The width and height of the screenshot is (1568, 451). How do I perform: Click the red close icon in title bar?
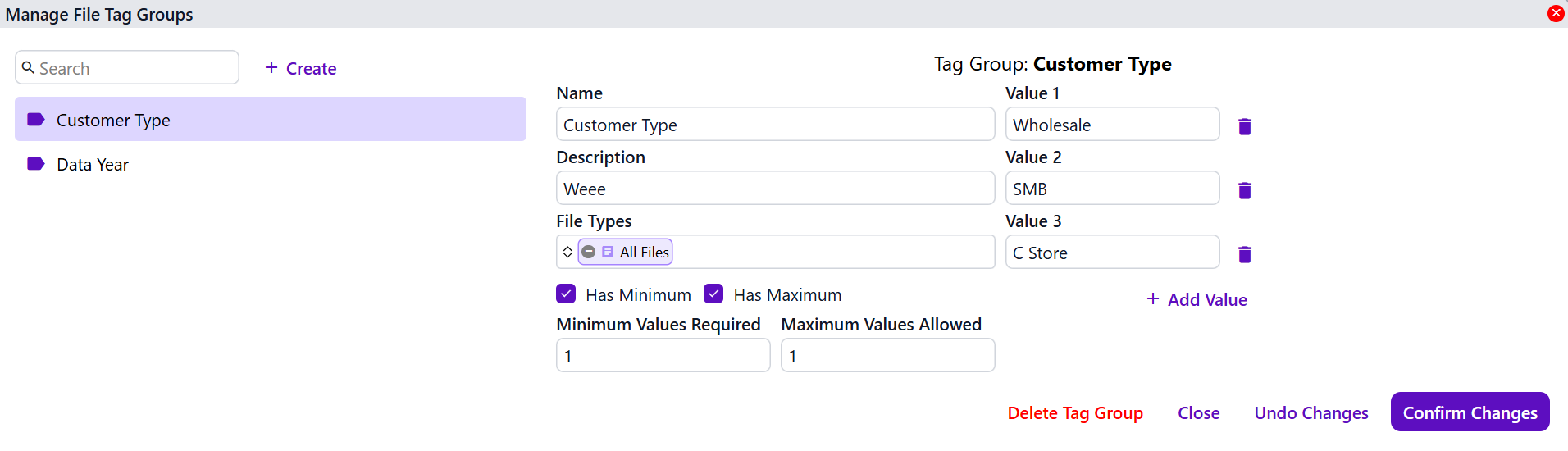(x=1555, y=13)
